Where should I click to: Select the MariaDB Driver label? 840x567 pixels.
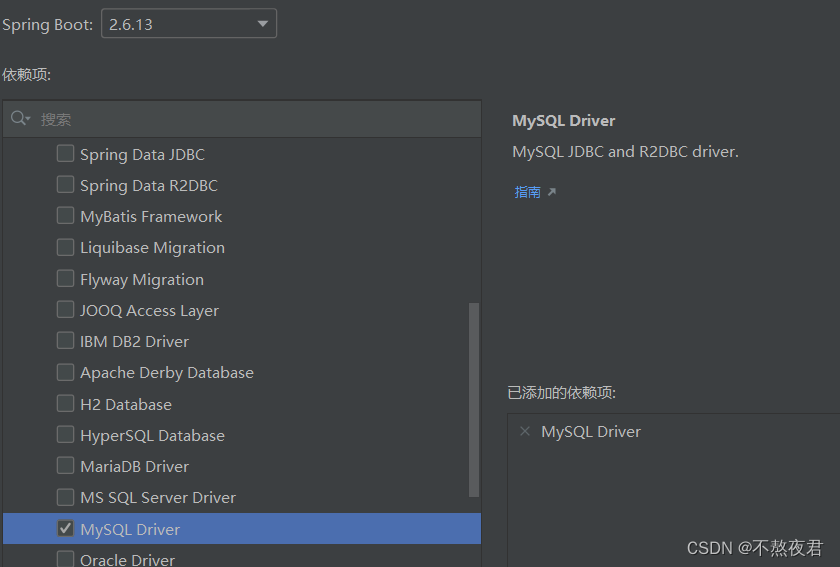pos(134,467)
